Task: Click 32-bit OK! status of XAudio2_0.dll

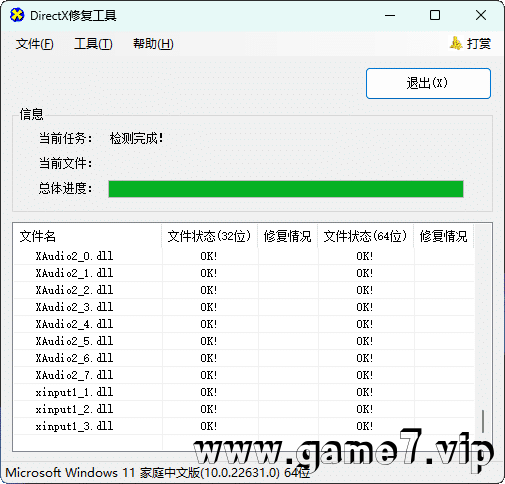Action: coord(209,256)
